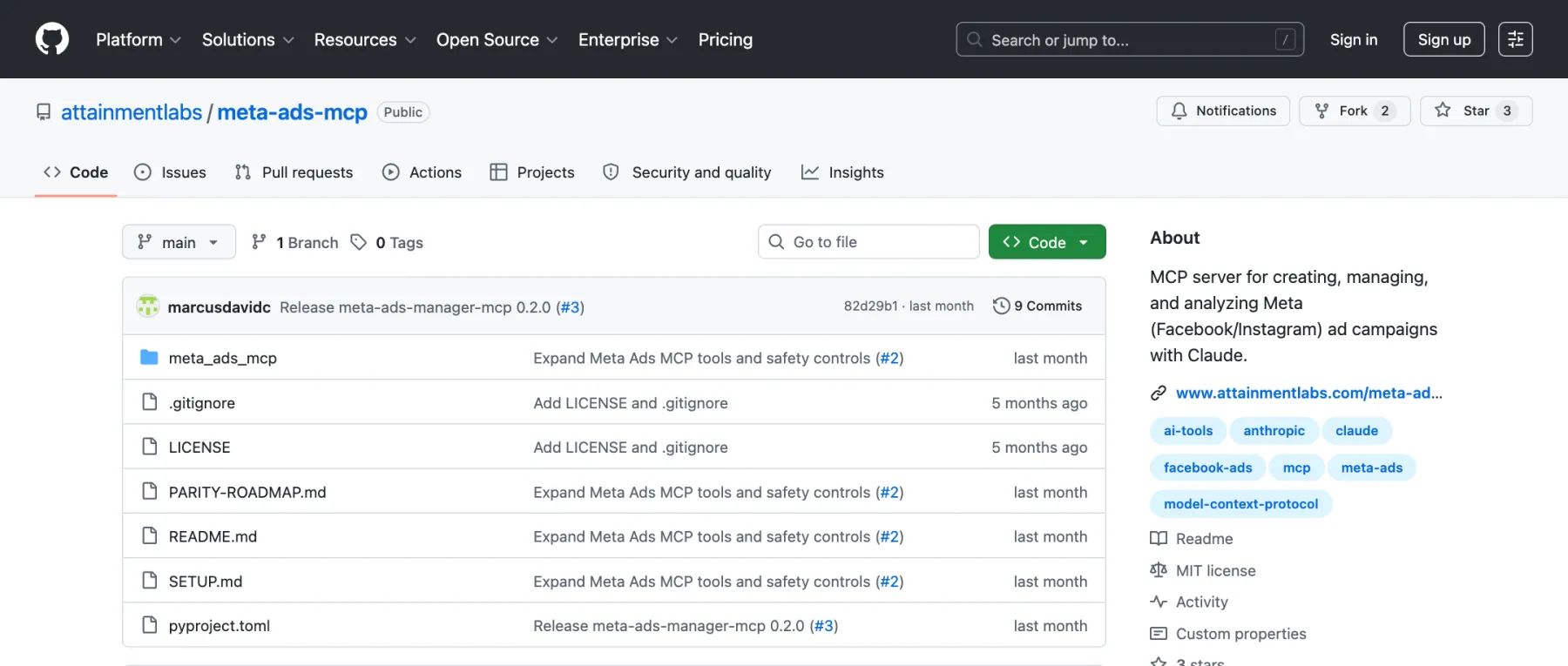The width and height of the screenshot is (1568, 666).
Task: Open the attainmentlabs owner link
Action: coord(132,112)
